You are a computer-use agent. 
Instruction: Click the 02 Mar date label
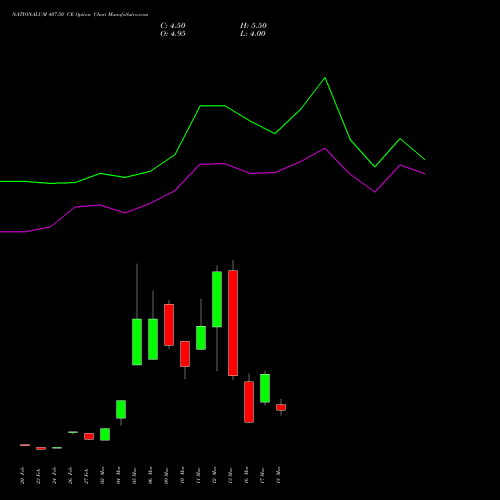click(102, 476)
